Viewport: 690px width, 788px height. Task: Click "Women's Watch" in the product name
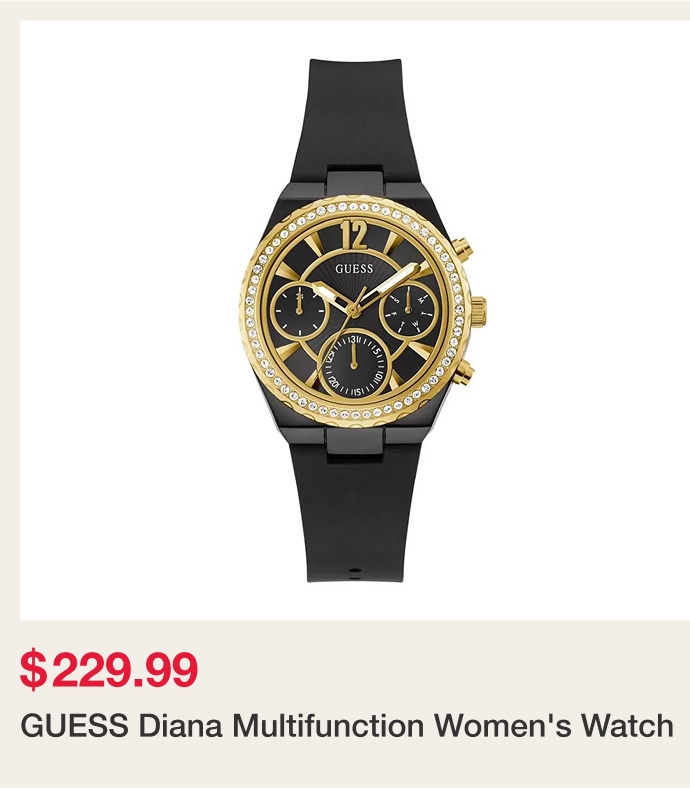click(554, 726)
